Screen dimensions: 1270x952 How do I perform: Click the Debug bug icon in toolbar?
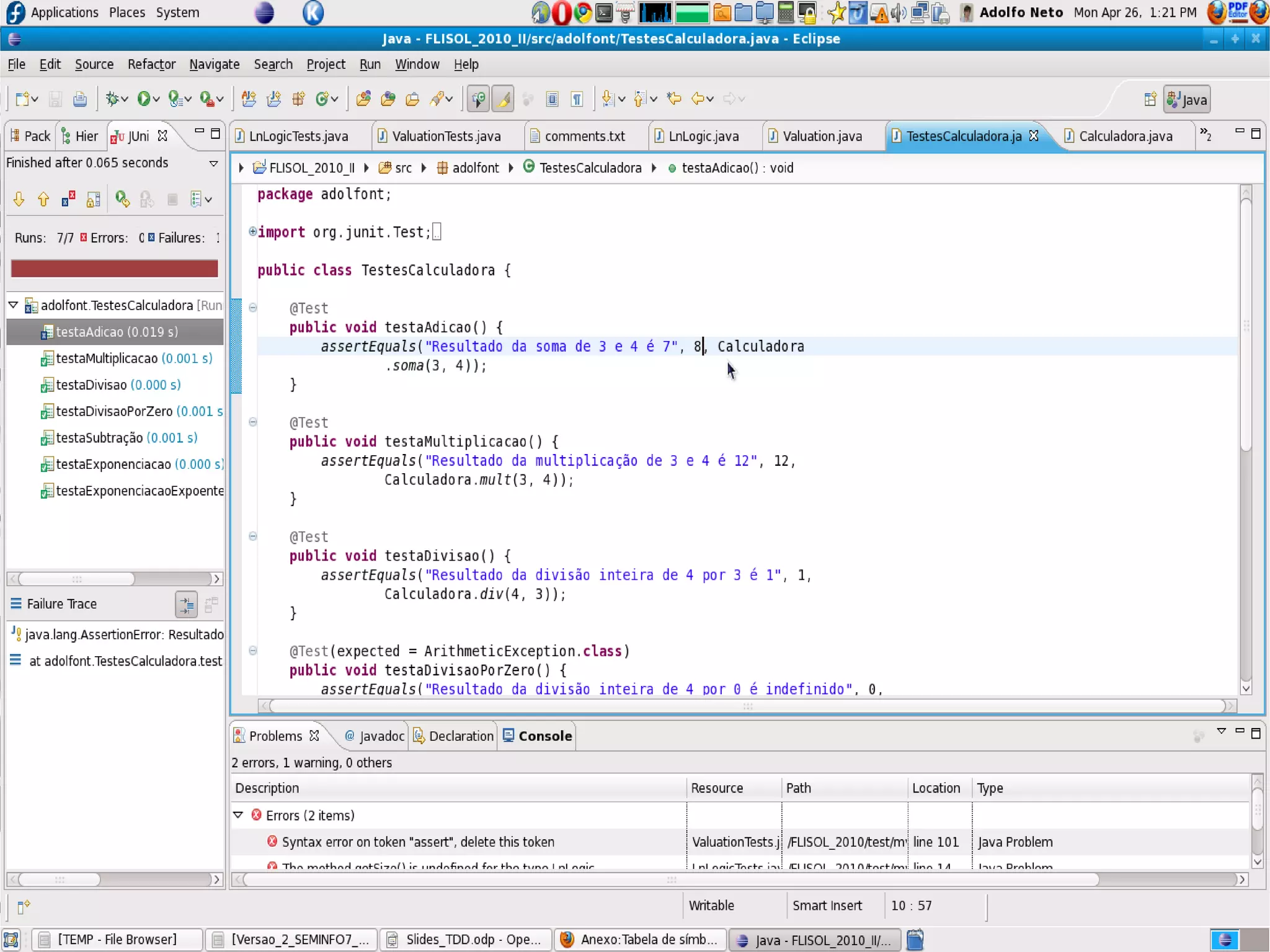(112, 99)
